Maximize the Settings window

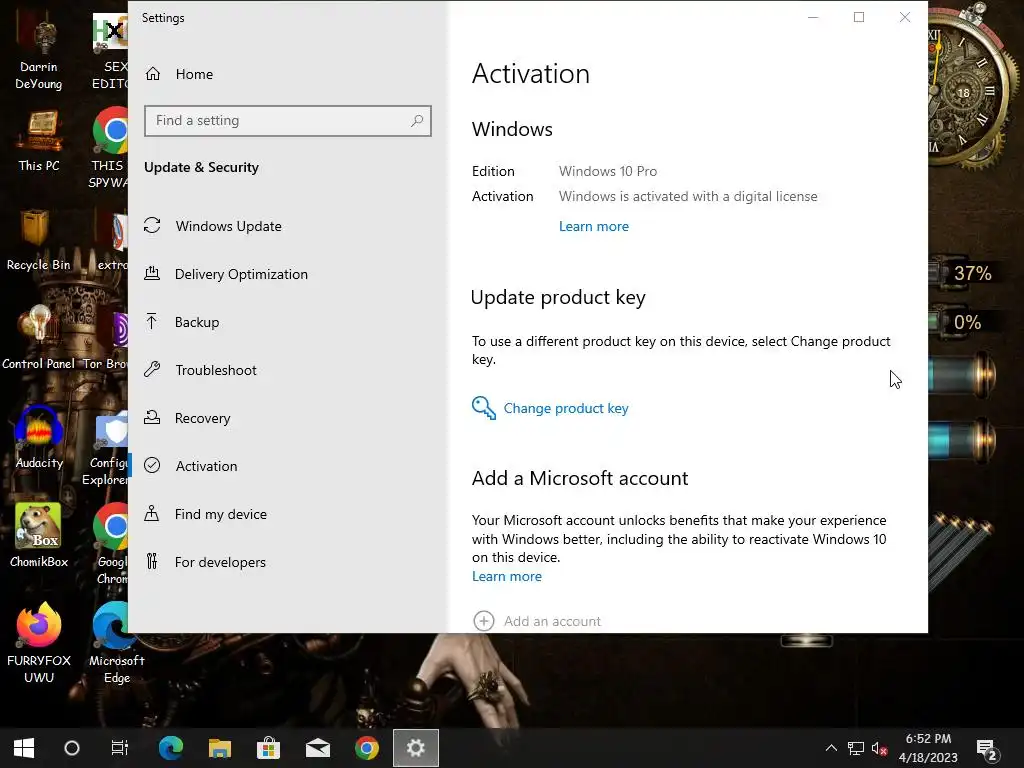coord(859,18)
